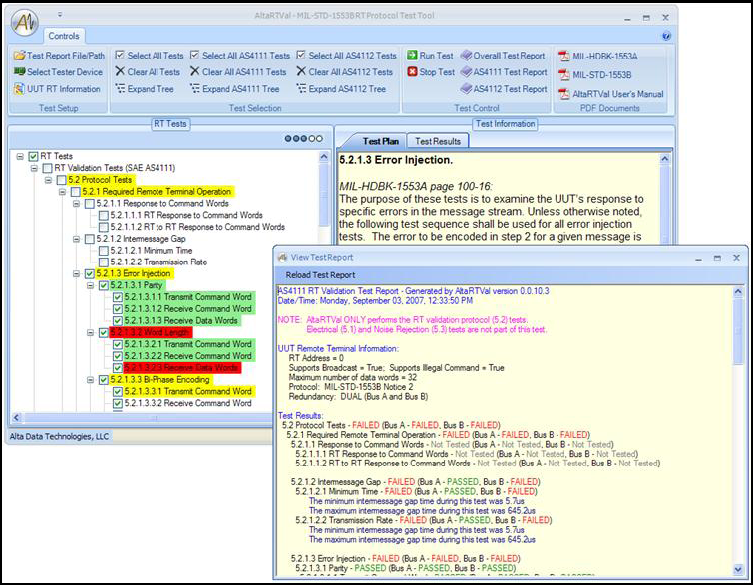This screenshot has height=585, width=753.
Task: Click the RT Tests panel page indicator dots
Action: point(303,138)
